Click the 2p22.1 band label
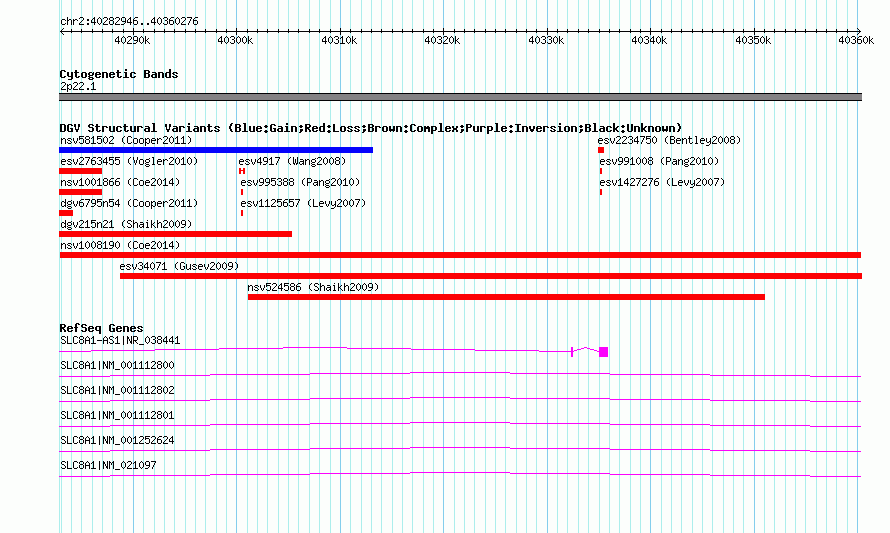 point(78,86)
